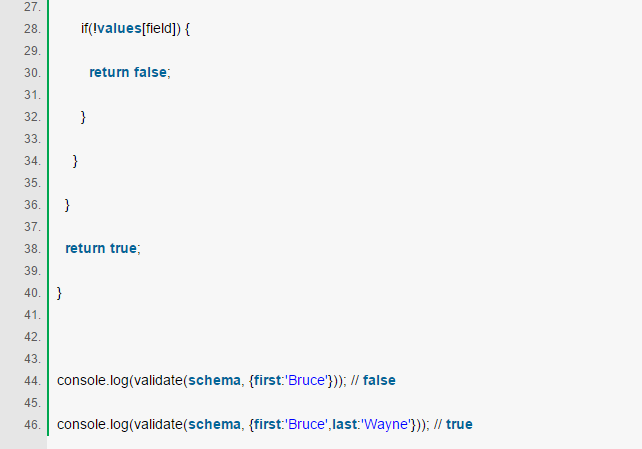The height and width of the screenshot is (449, 642).
Task: Click line number 28 in gutter
Action: (32, 29)
